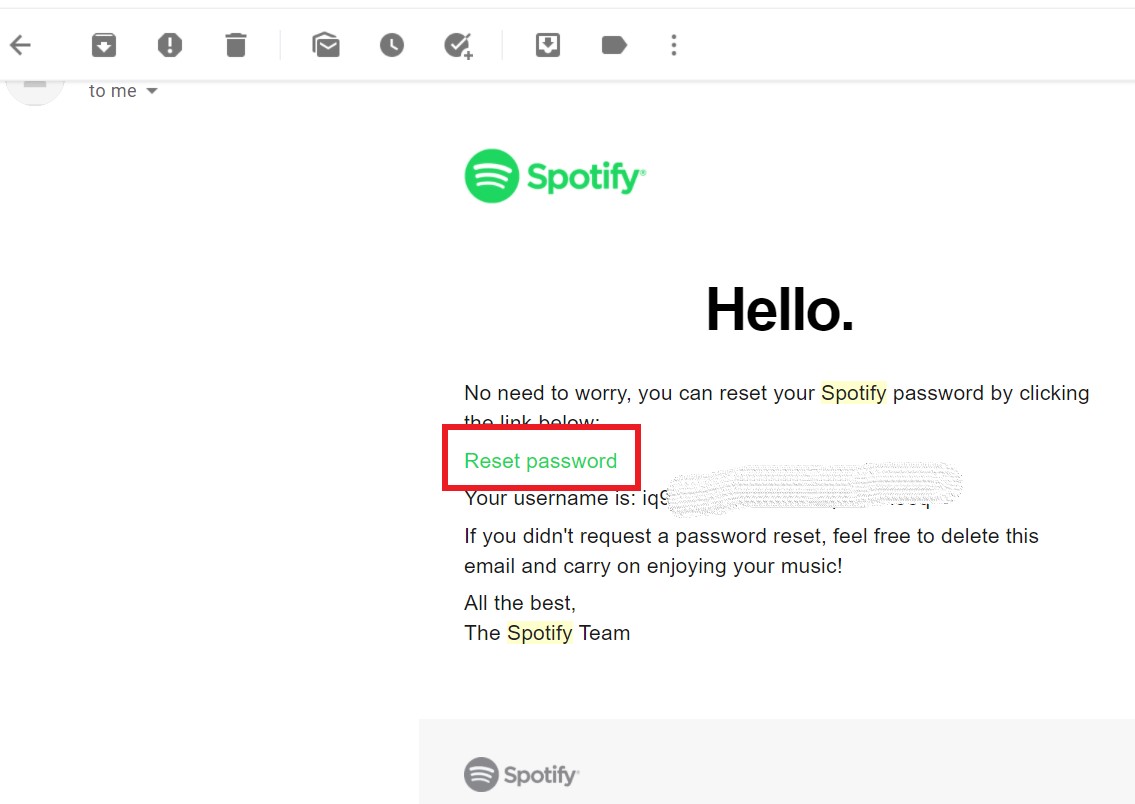This screenshot has width=1135, height=804.
Task: Open the more options menu
Action: coord(673,44)
